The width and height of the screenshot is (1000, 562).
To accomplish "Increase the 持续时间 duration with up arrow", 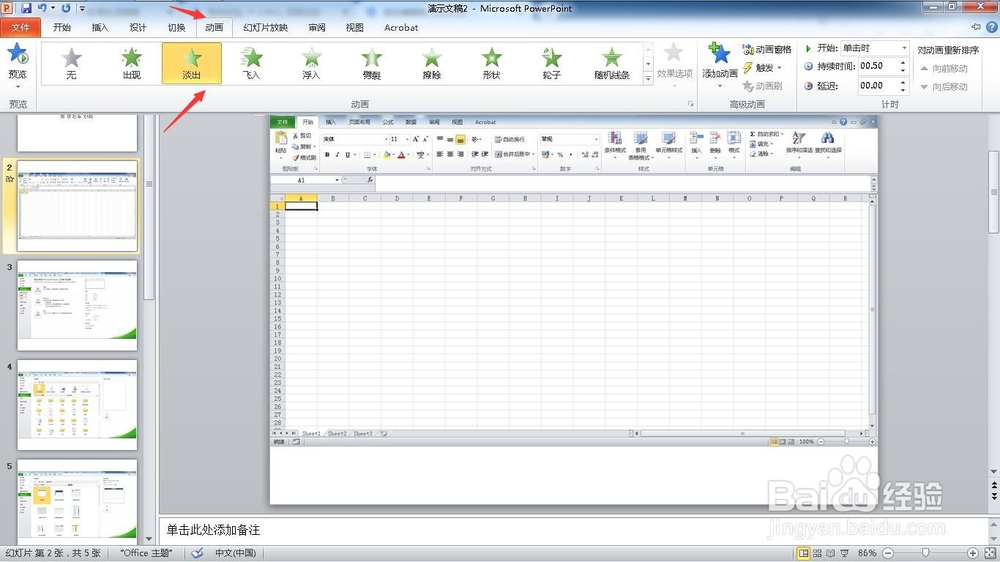I will pyautogui.click(x=903, y=63).
